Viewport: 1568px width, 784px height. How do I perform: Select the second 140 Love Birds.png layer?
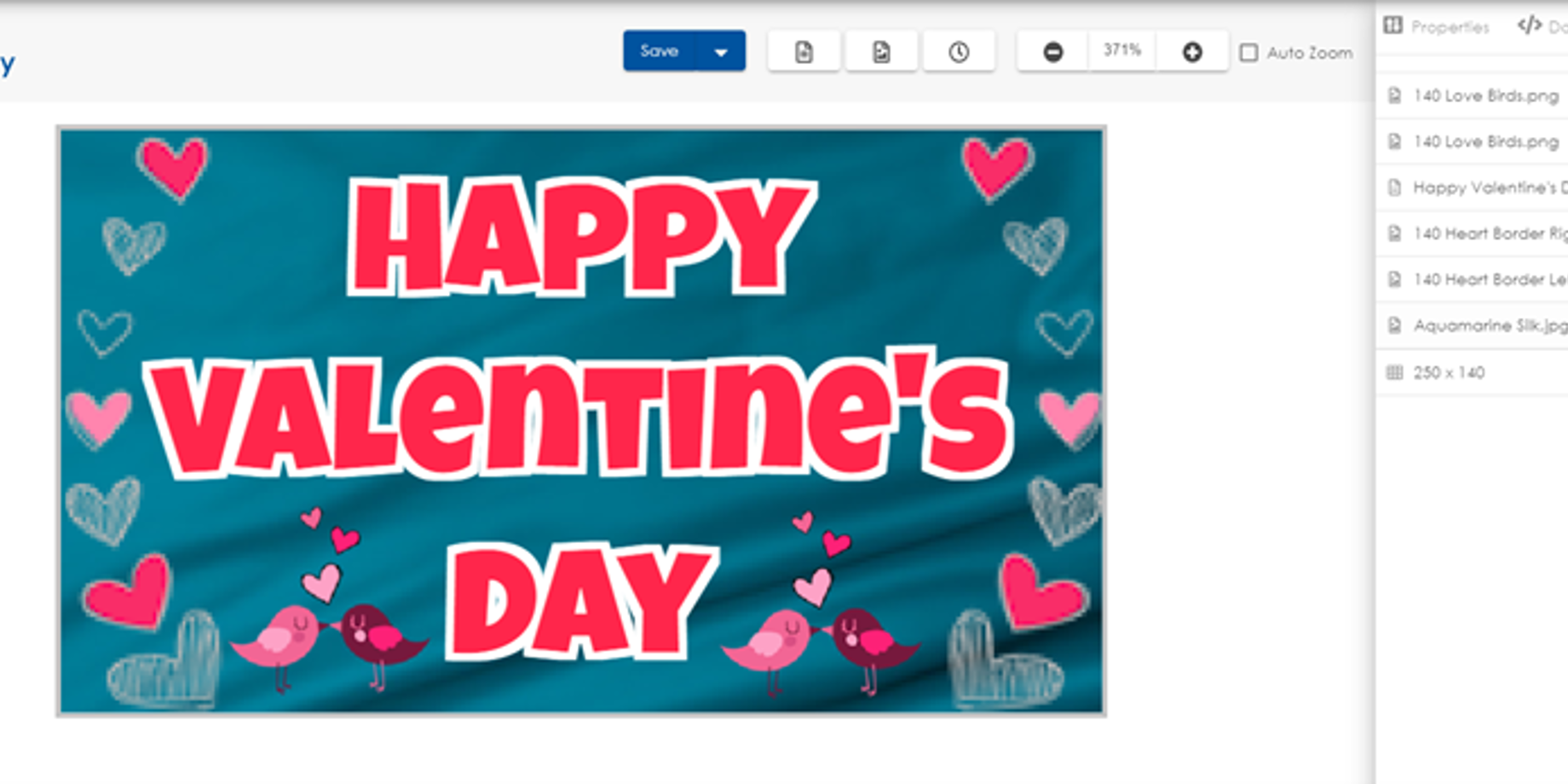point(1484,141)
